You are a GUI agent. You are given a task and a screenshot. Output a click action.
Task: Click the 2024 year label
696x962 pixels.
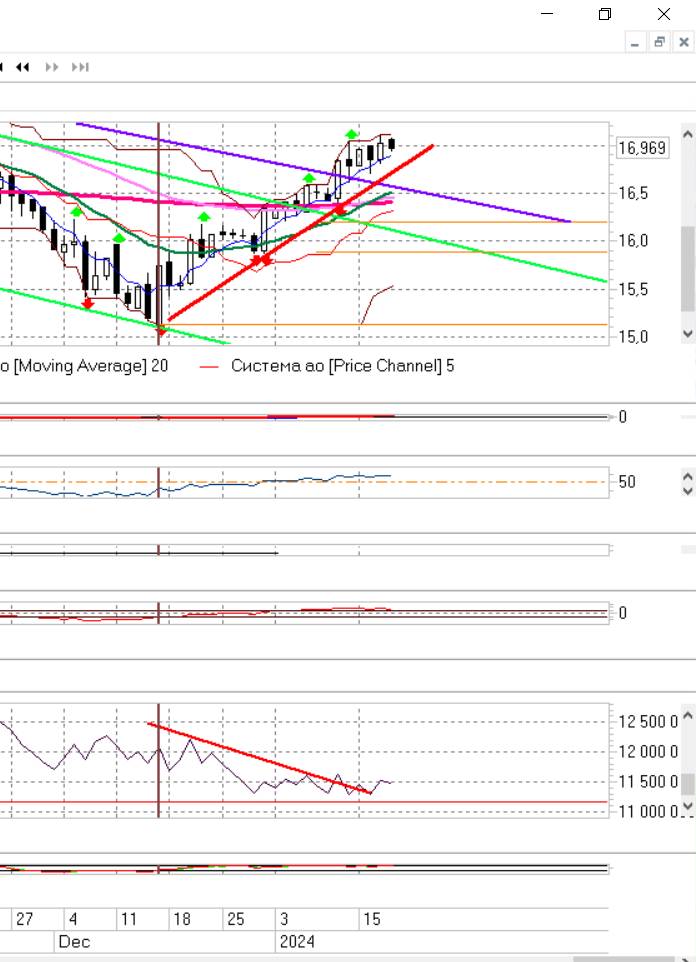(297, 942)
